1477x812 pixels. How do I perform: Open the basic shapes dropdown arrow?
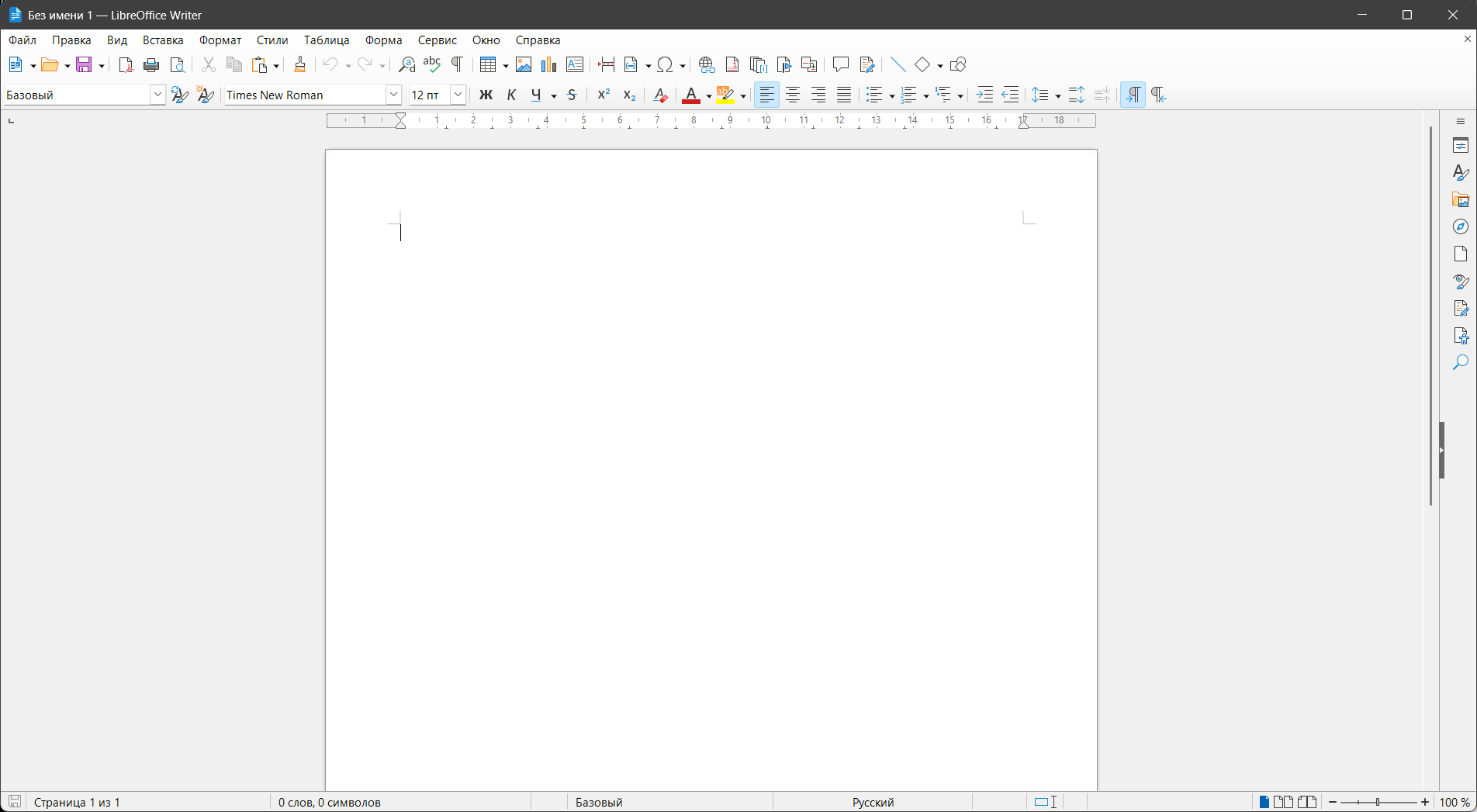pyautogui.click(x=939, y=66)
